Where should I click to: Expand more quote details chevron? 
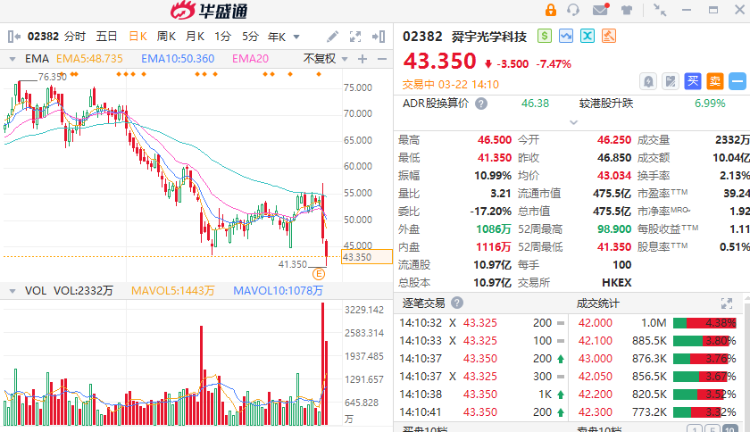pyautogui.click(x=574, y=122)
